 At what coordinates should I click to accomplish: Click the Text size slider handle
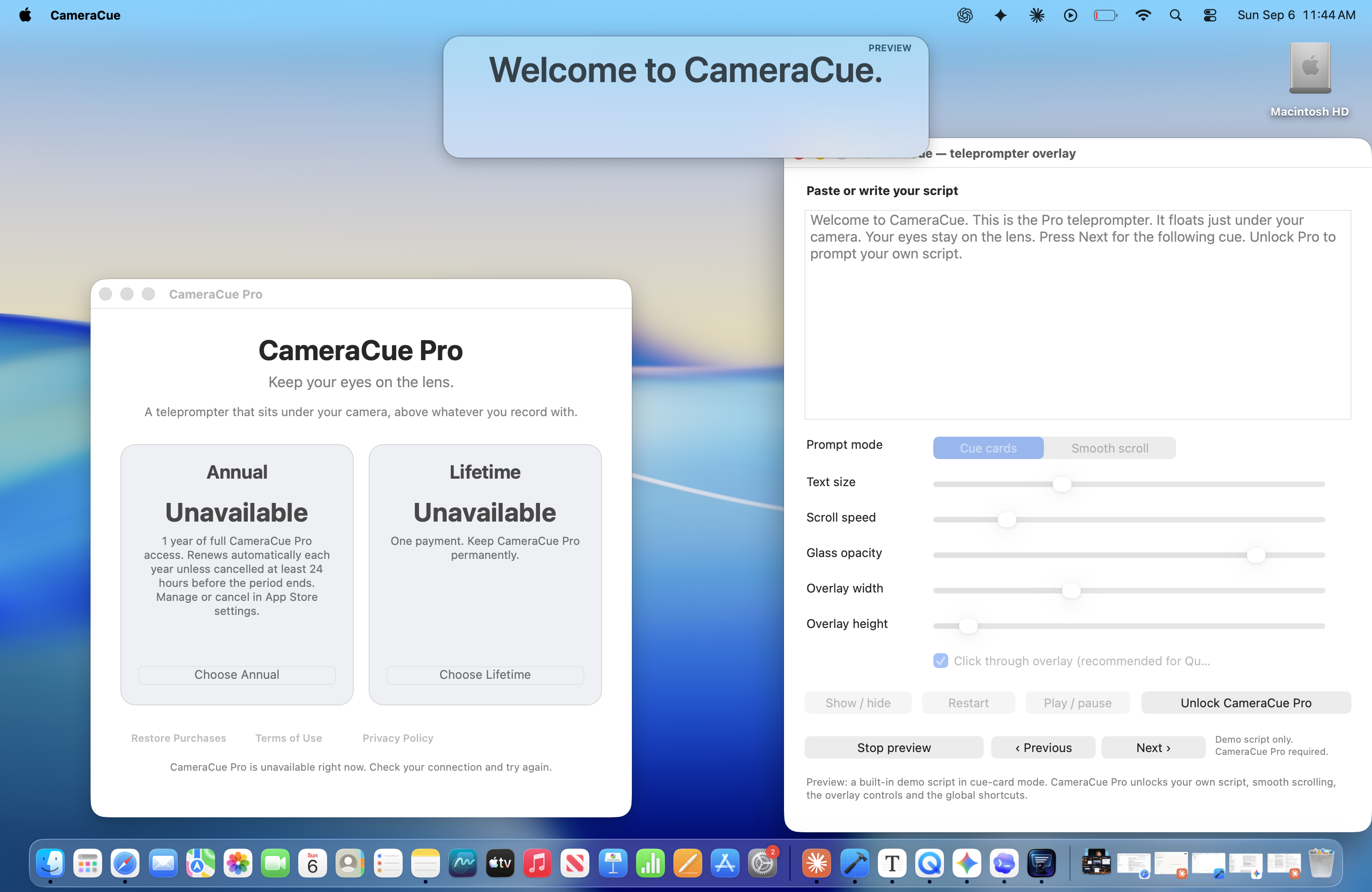tap(1062, 484)
